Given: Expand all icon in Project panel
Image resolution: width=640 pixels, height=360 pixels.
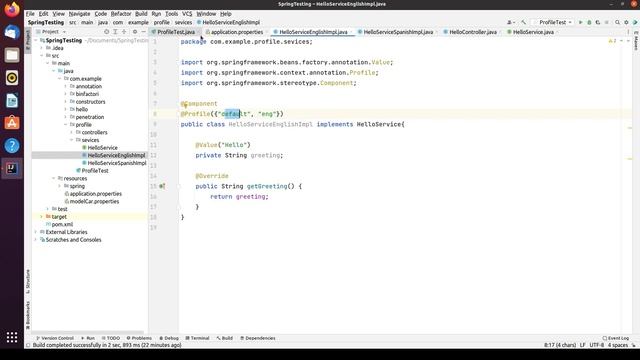Looking at the screenshot, I should tap(116, 32).
